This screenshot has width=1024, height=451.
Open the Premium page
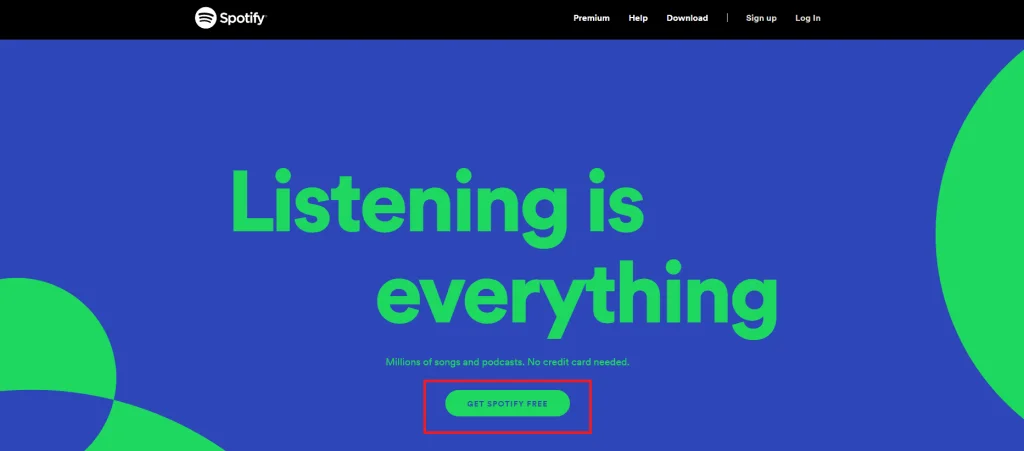coord(591,18)
